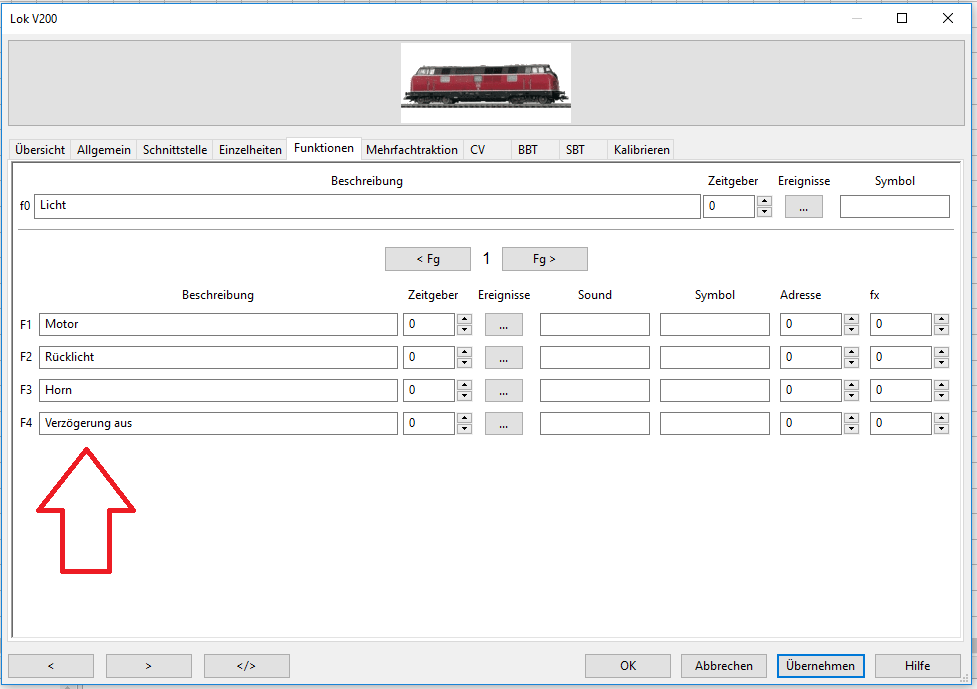Click the F4 description field Verzögerung aus
Image resolution: width=977 pixels, height=689 pixels.
pos(218,424)
